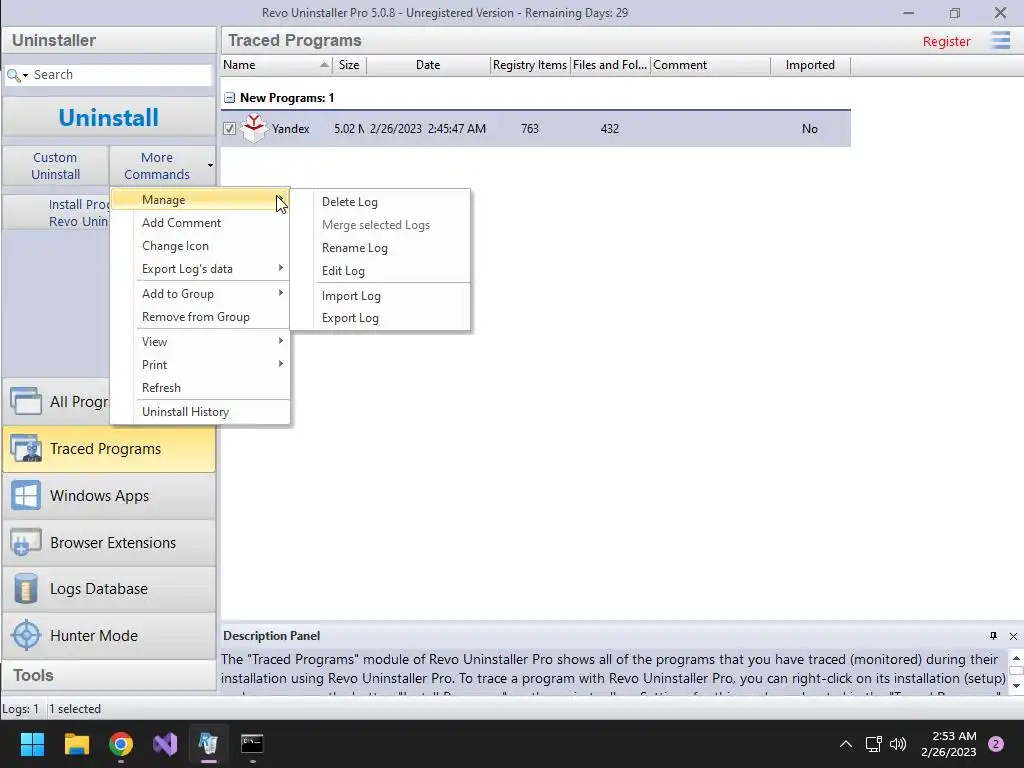Click the All Programs sidebar icon
This screenshot has width=1024, height=768.
click(26, 401)
